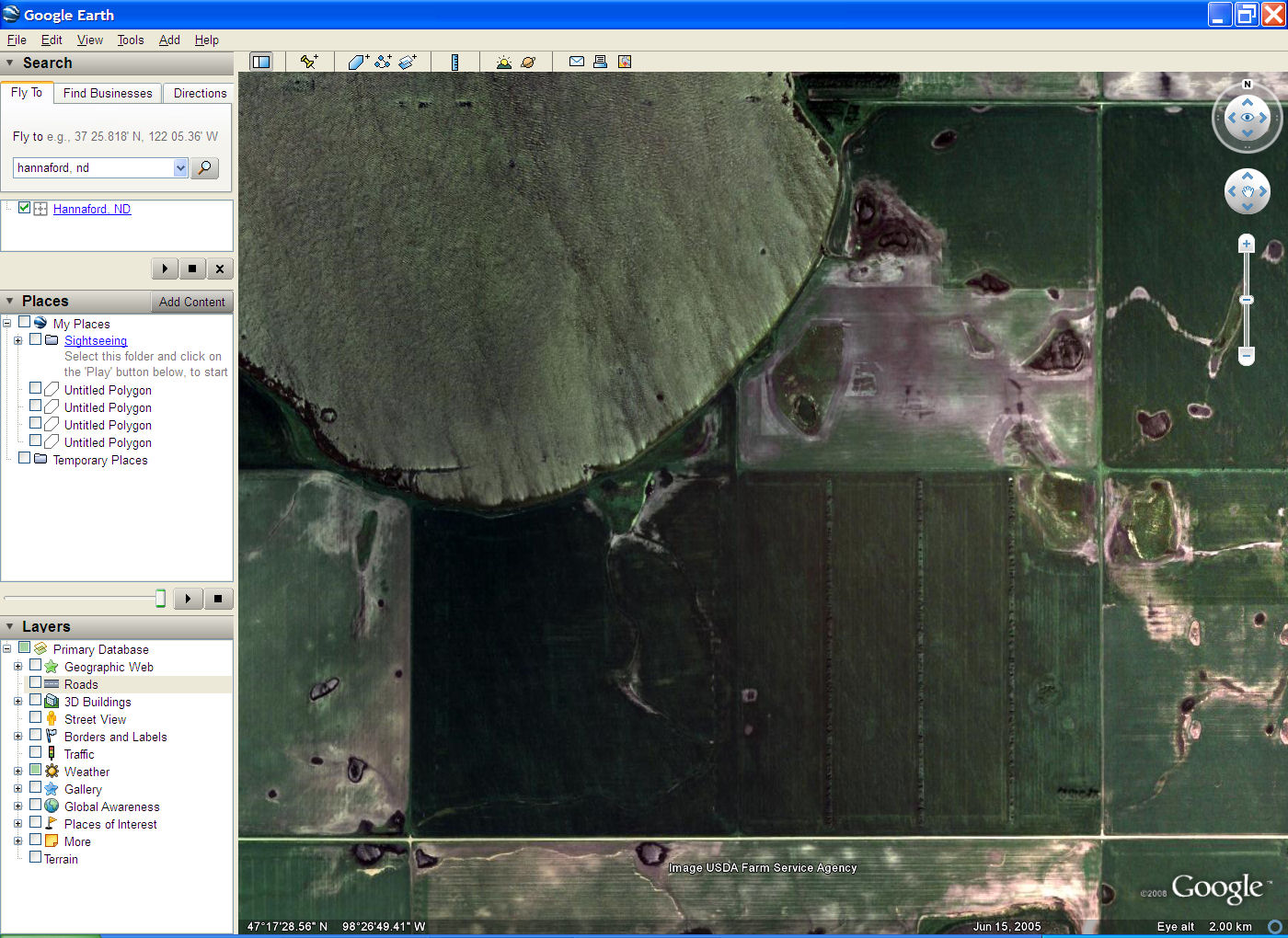Click the N north indicator on the compass

point(1248,84)
